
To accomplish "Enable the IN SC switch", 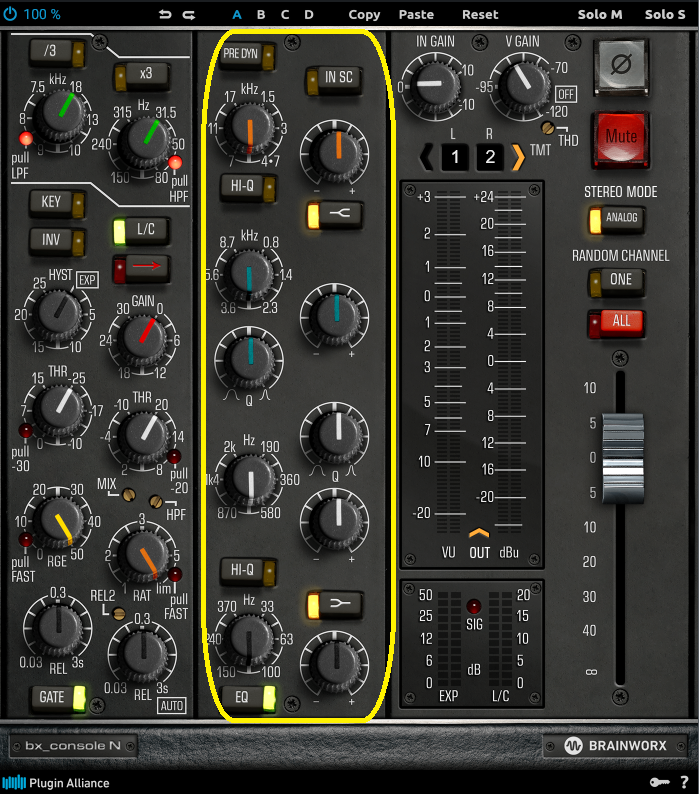I will coord(334,79).
